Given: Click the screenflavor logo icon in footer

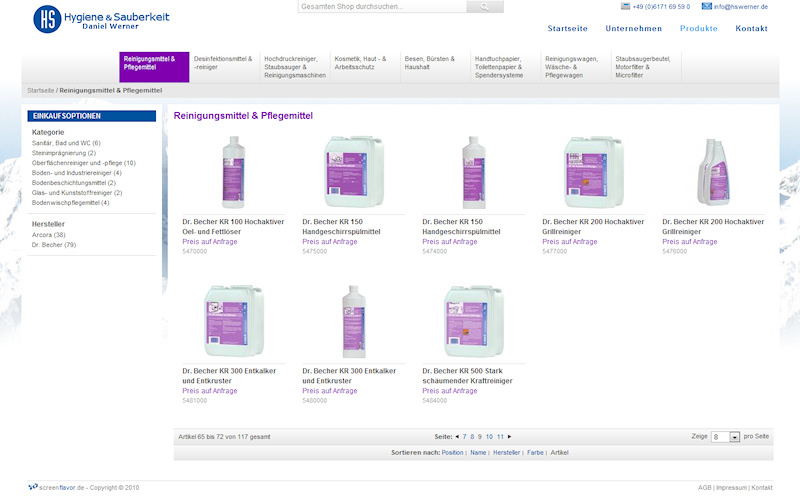Looking at the screenshot, I should pos(33,487).
